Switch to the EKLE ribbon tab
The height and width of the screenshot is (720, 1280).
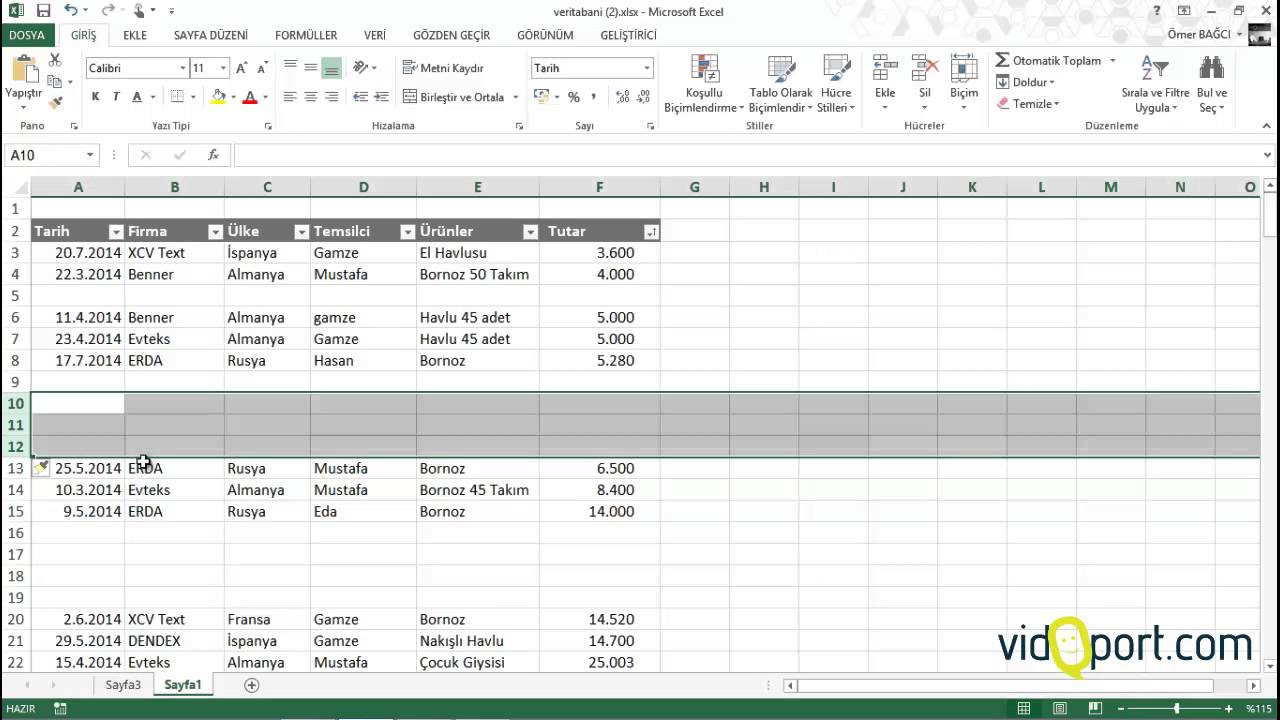(135, 35)
